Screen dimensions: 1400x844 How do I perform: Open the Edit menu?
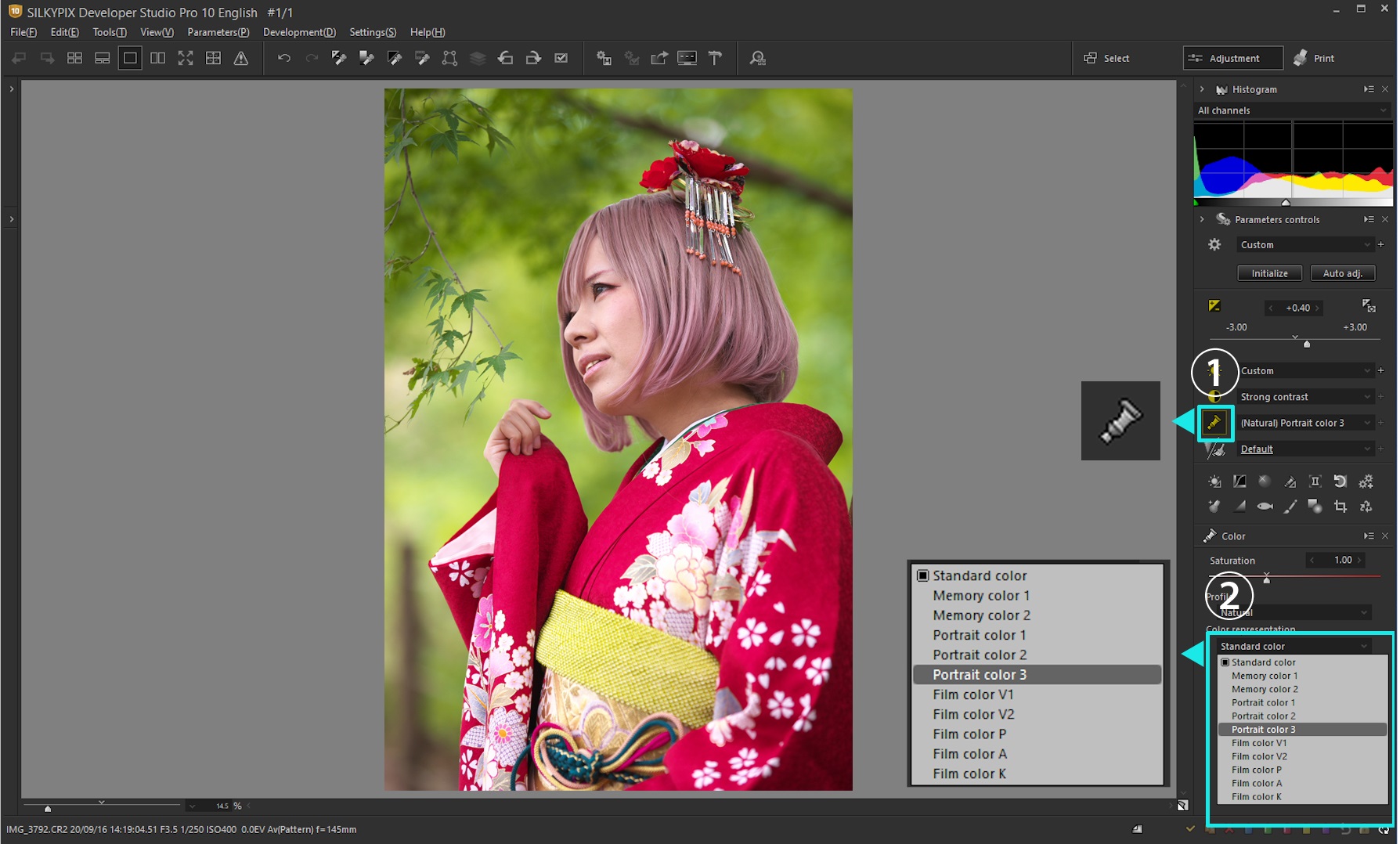[64, 32]
